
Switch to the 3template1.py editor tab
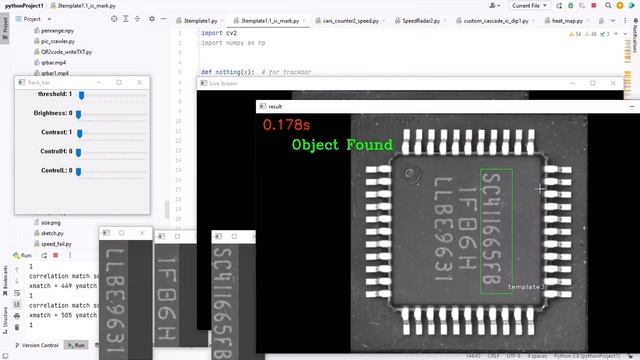click(200, 20)
